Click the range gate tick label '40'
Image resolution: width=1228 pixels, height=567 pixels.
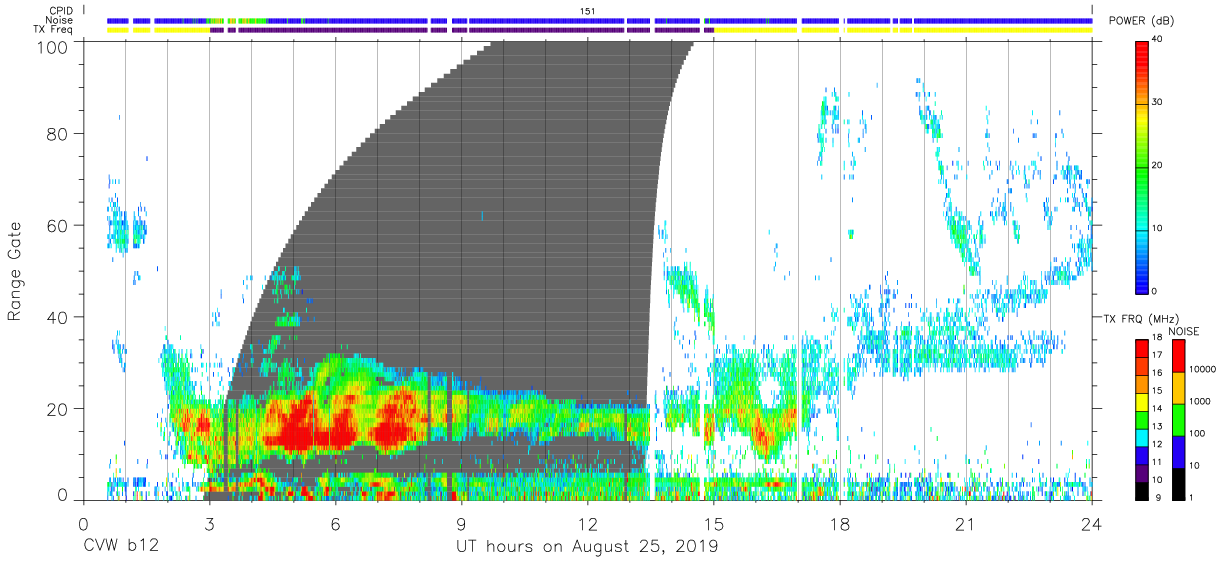(58, 317)
